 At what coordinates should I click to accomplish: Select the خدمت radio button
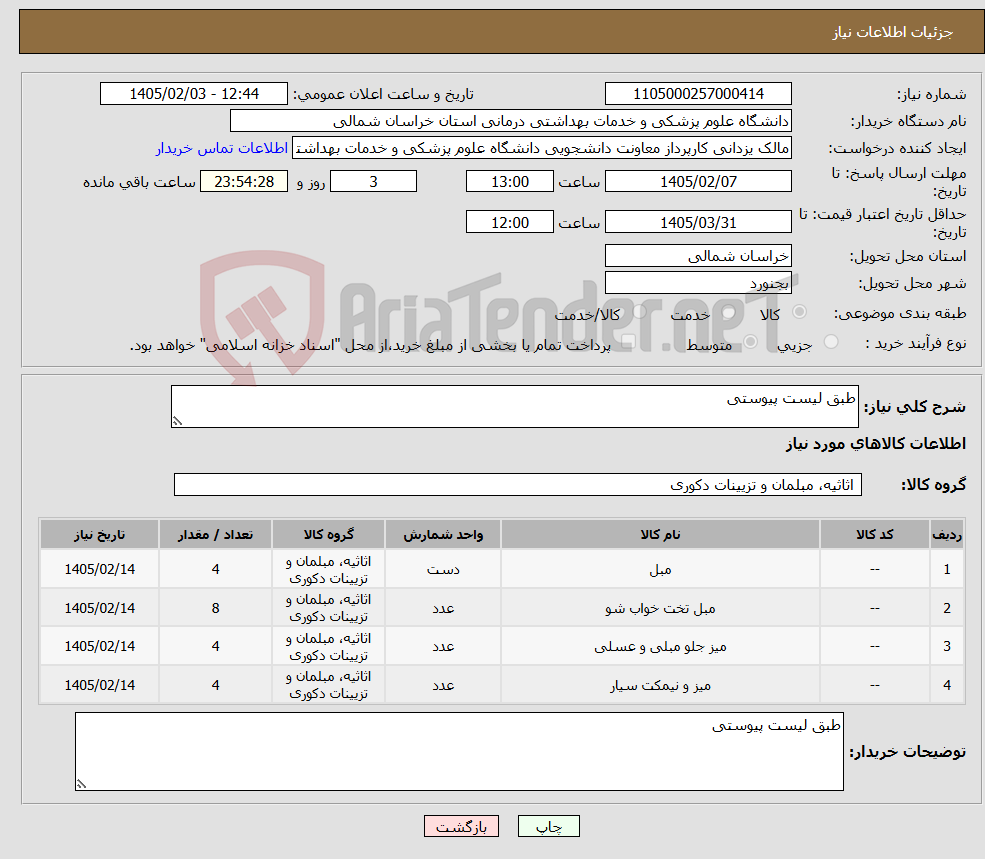(729, 312)
